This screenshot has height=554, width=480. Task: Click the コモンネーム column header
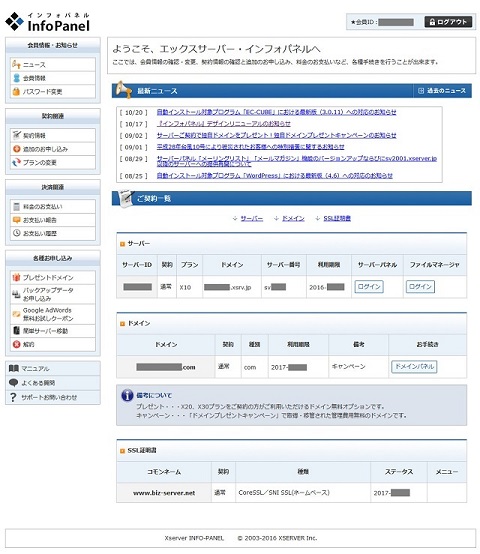(x=164, y=472)
